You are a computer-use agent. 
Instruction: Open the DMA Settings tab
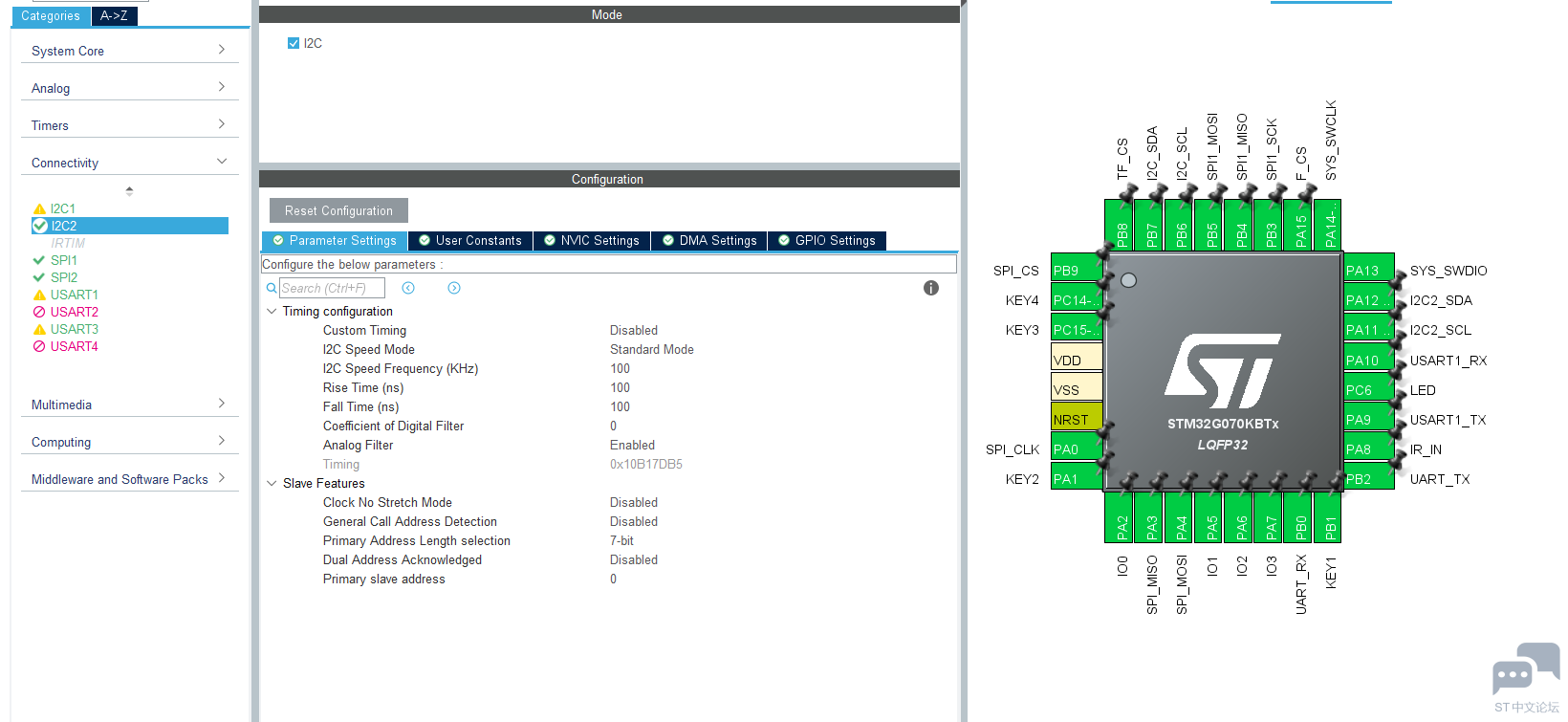coord(709,241)
